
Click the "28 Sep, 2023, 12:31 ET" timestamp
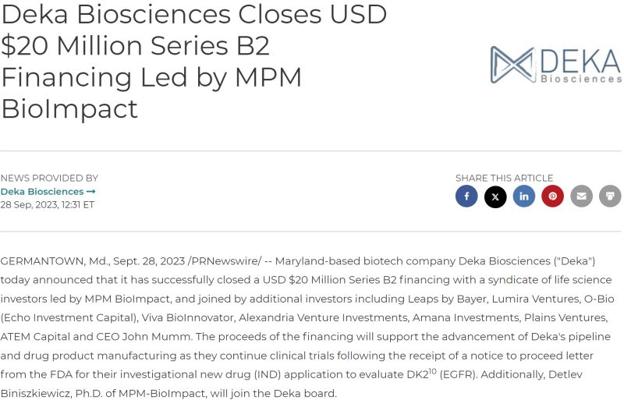click(x=47, y=204)
